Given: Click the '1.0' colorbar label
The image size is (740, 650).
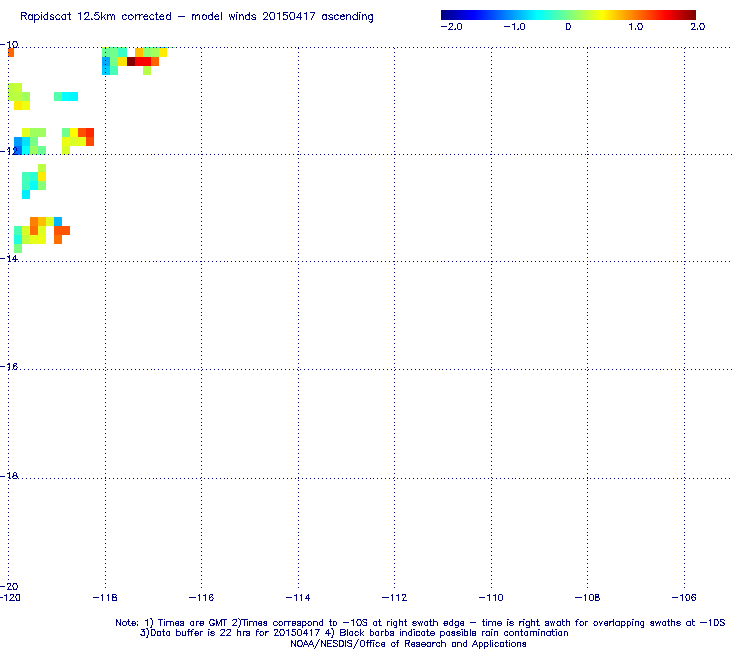Looking at the screenshot, I should [x=636, y=27].
